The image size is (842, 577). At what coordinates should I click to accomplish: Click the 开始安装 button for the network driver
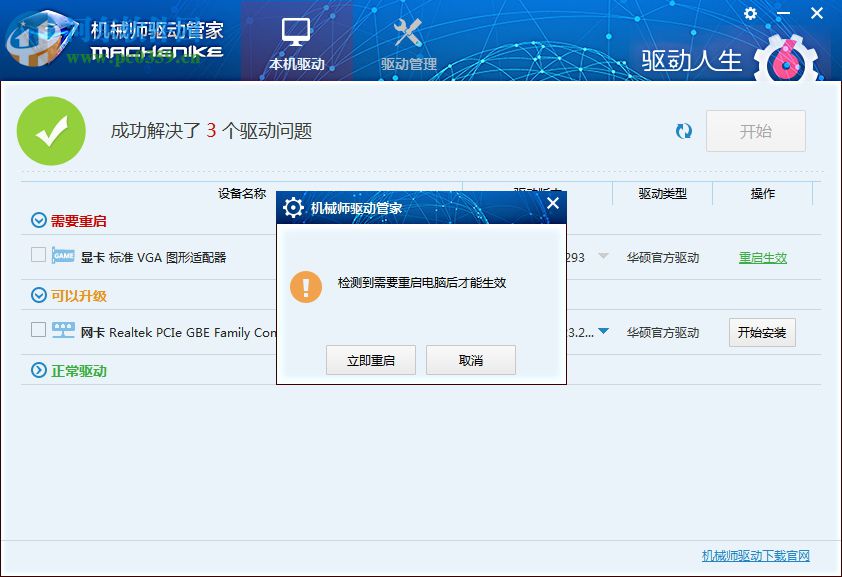pyautogui.click(x=763, y=332)
